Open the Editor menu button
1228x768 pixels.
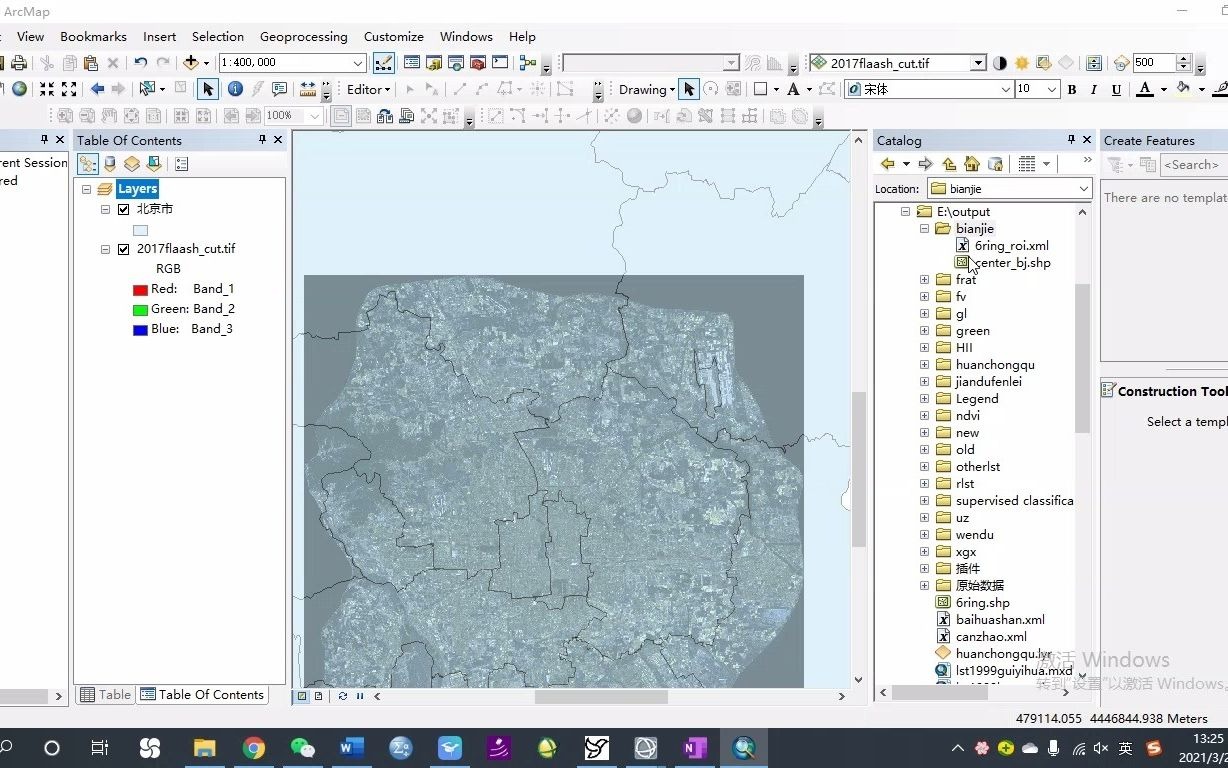click(368, 90)
